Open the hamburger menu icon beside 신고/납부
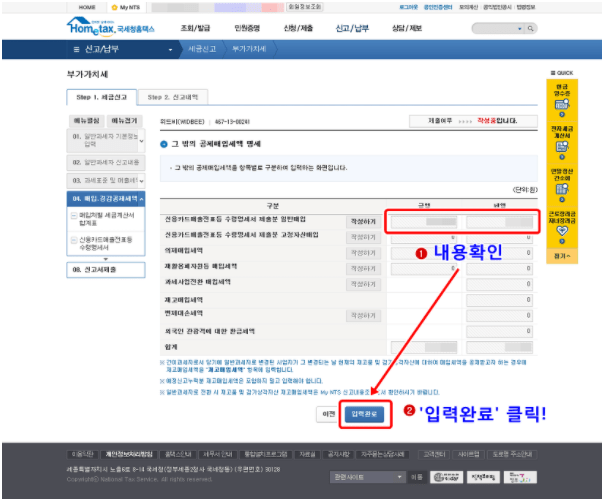Viewport: 606px width, 501px height. [x=77, y=49]
